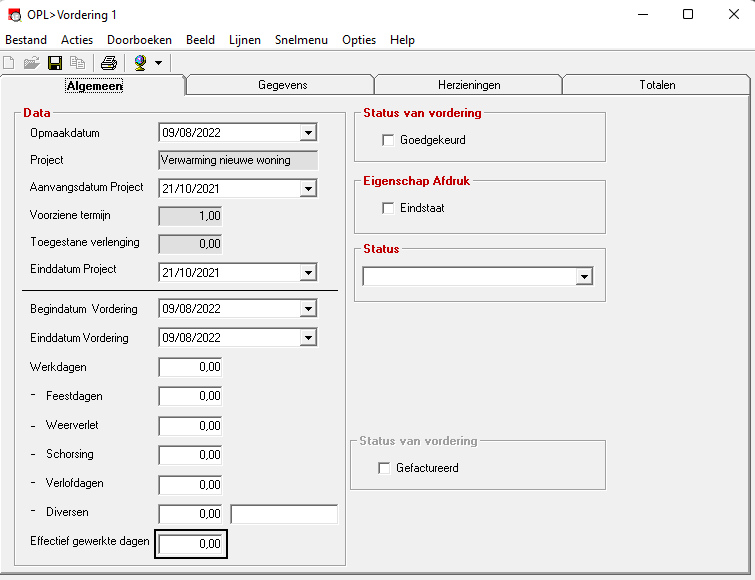Click the Opmaakdatum date value 09/08/2022
This screenshot has height=580, width=755.
point(191,133)
